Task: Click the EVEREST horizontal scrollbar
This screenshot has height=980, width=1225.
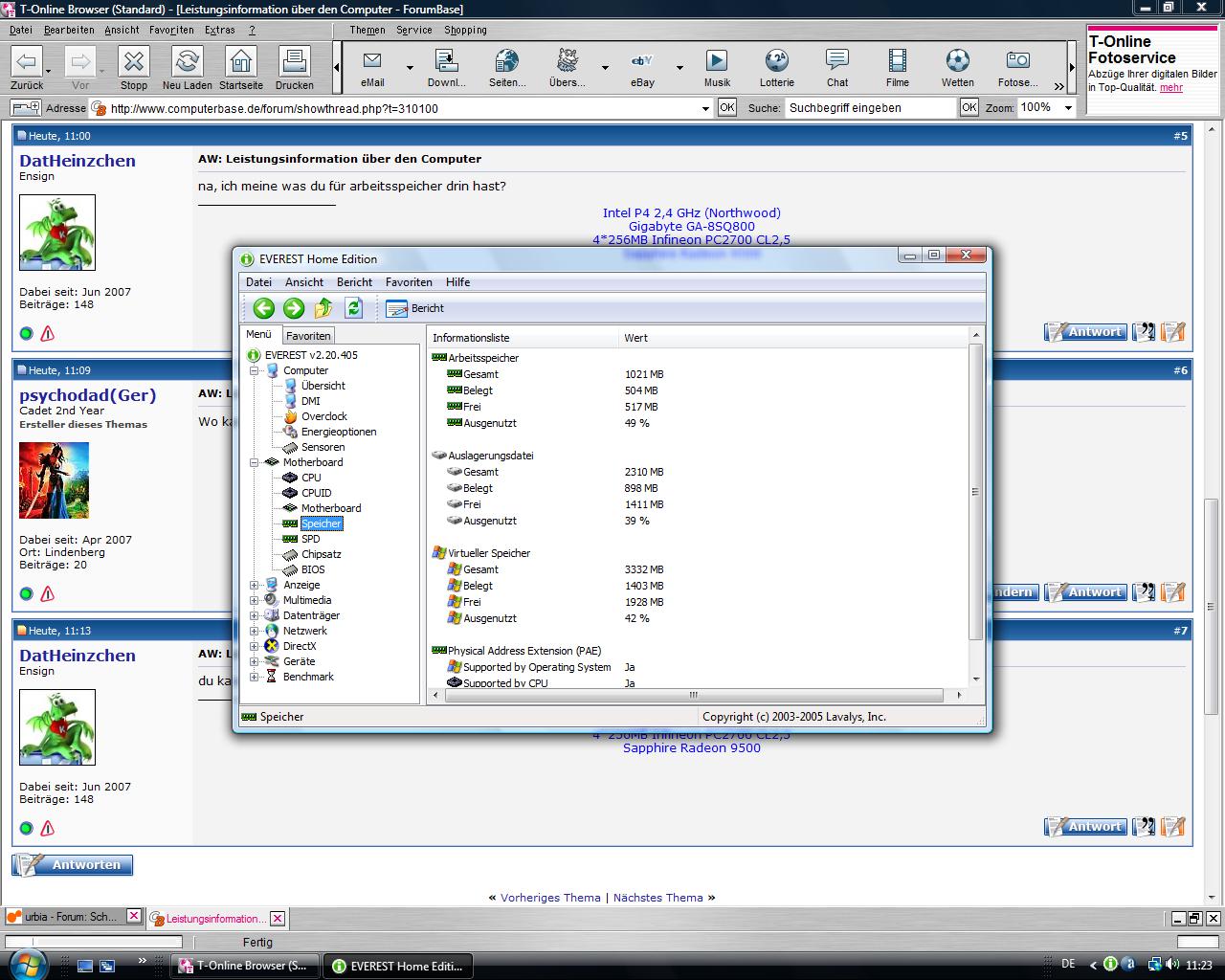Action: [693, 696]
